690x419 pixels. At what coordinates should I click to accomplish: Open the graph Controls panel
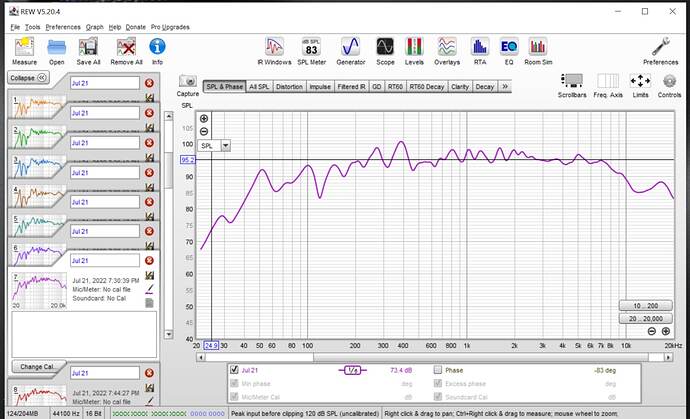pos(669,85)
